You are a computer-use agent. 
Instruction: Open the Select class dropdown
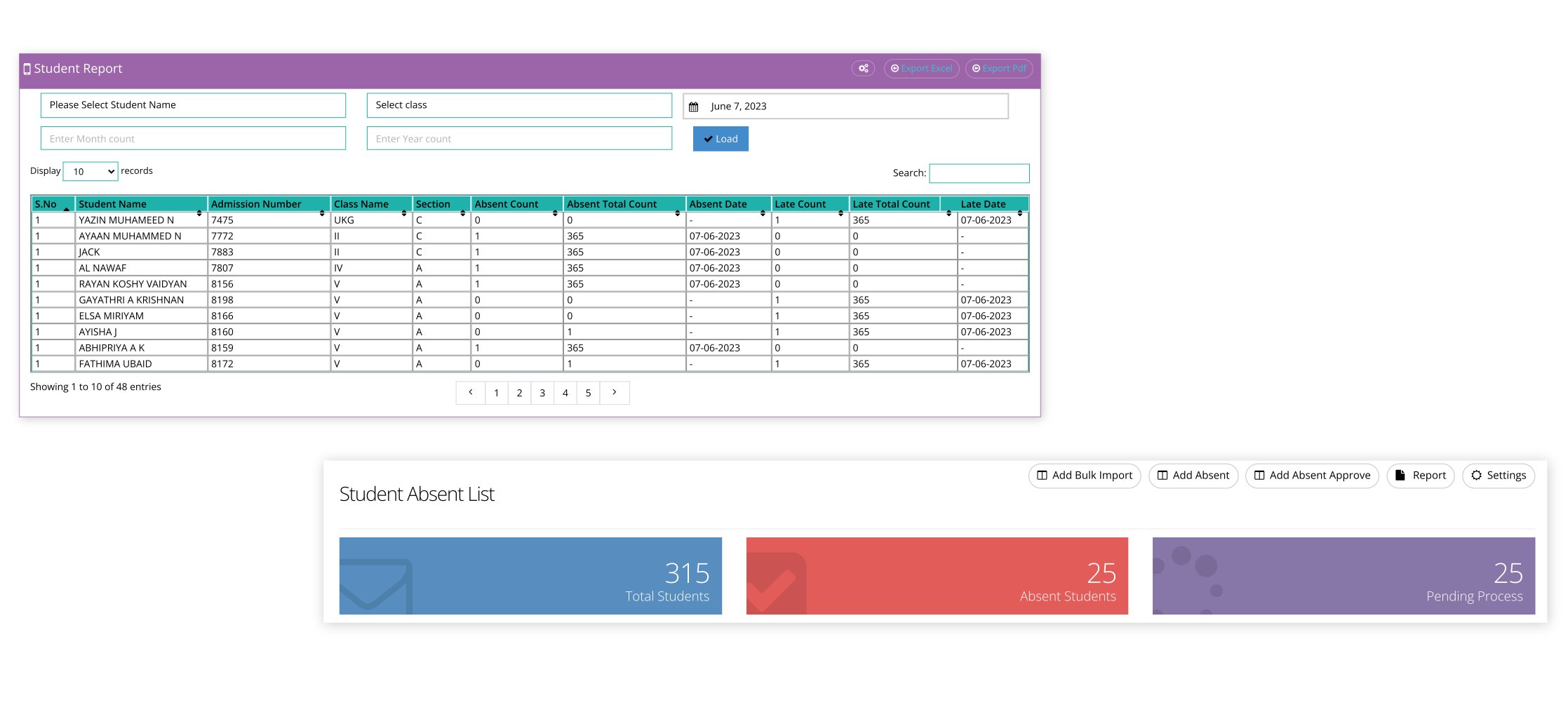pos(518,105)
